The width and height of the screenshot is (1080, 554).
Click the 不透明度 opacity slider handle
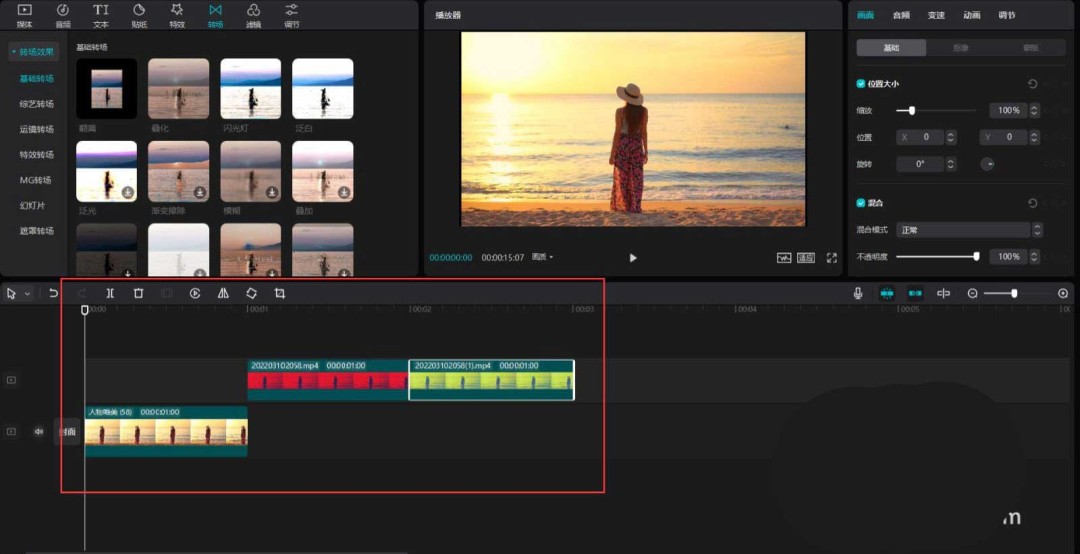pyautogui.click(x=976, y=257)
